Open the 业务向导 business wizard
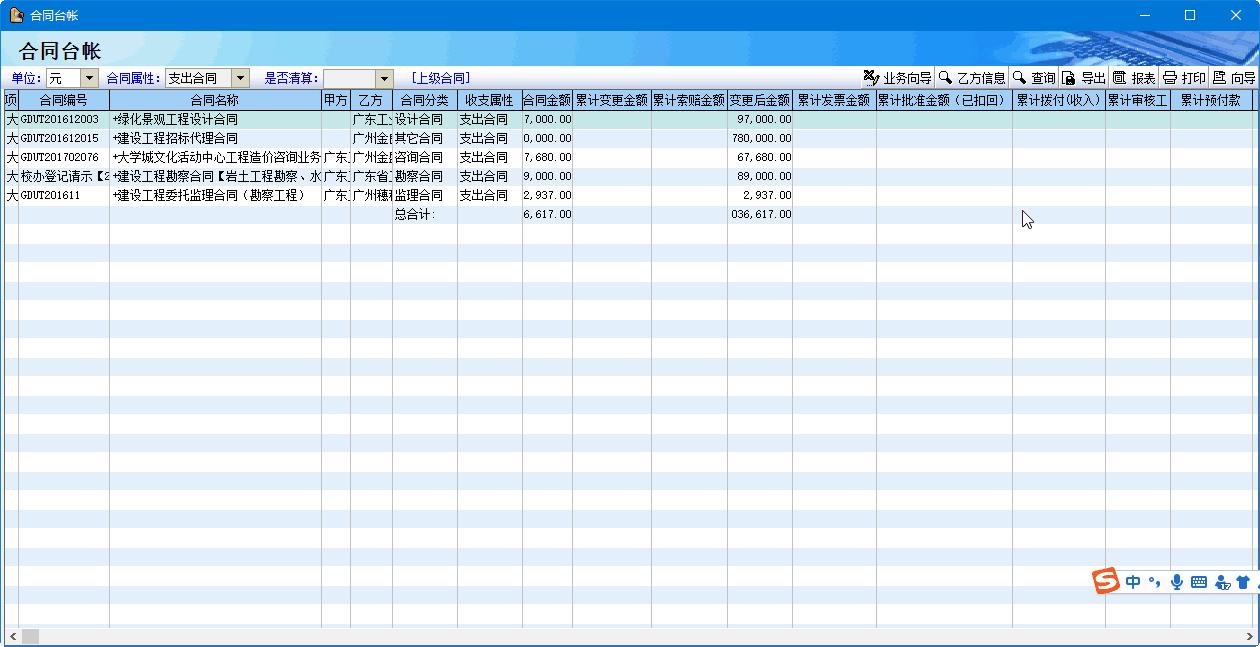 (x=898, y=78)
